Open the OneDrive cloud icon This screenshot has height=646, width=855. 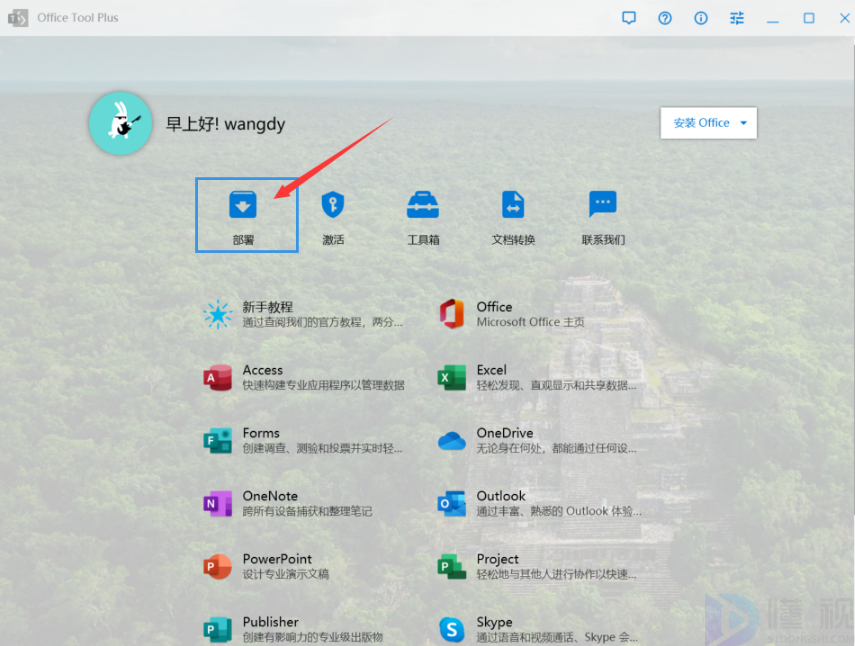click(x=452, y=440)
